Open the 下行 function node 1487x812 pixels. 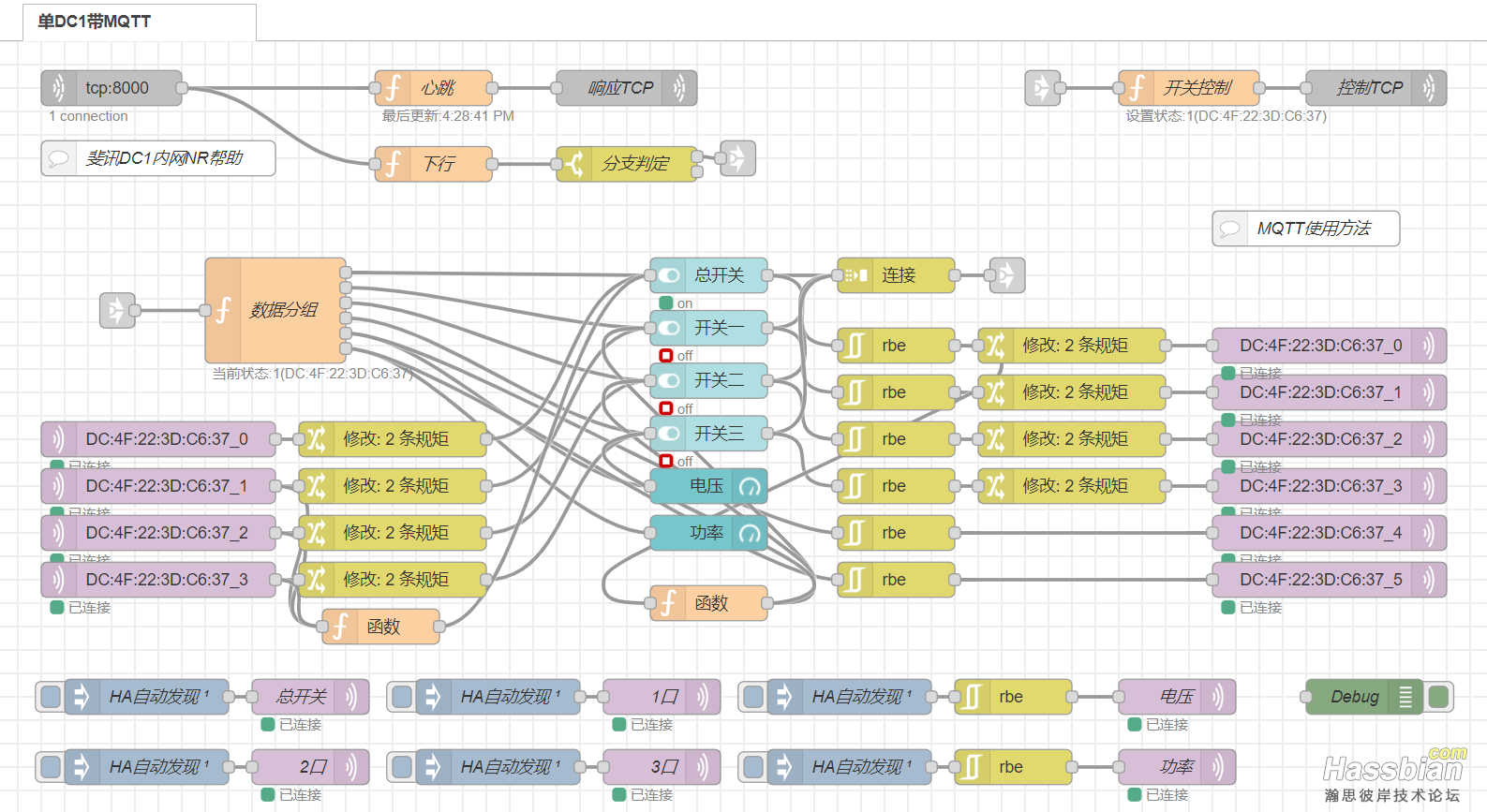pyautogui.click(x=433, y=164)
